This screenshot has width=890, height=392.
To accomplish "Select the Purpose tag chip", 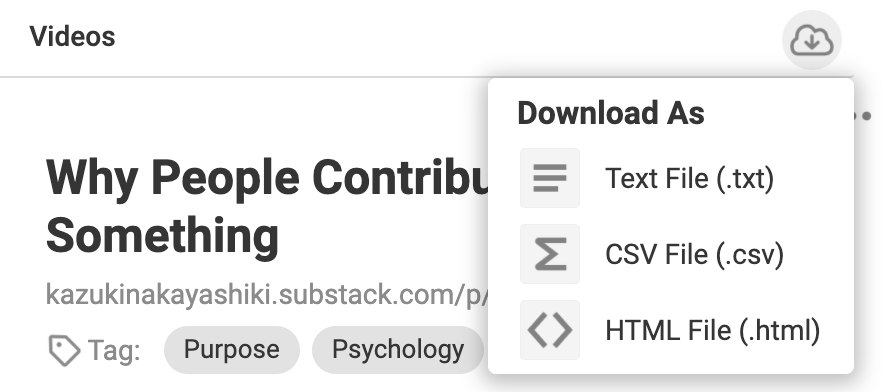I will click(232, 349).
